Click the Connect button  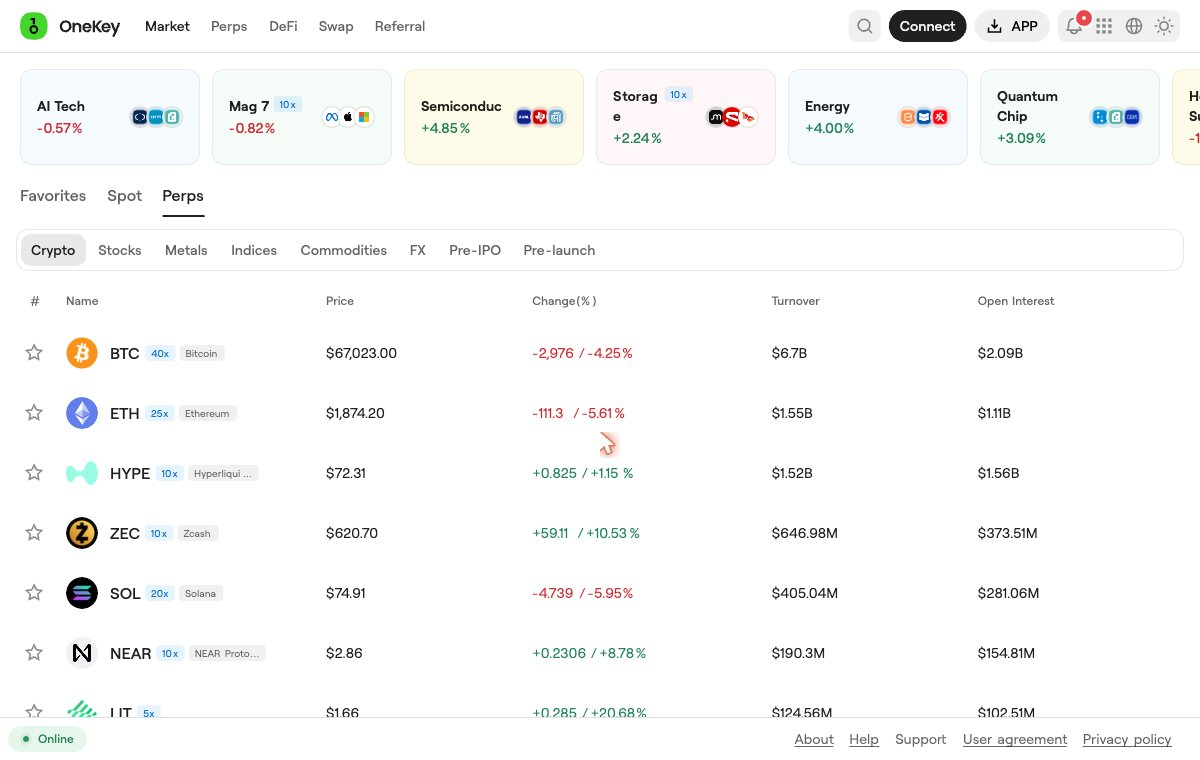pos(927,26)
